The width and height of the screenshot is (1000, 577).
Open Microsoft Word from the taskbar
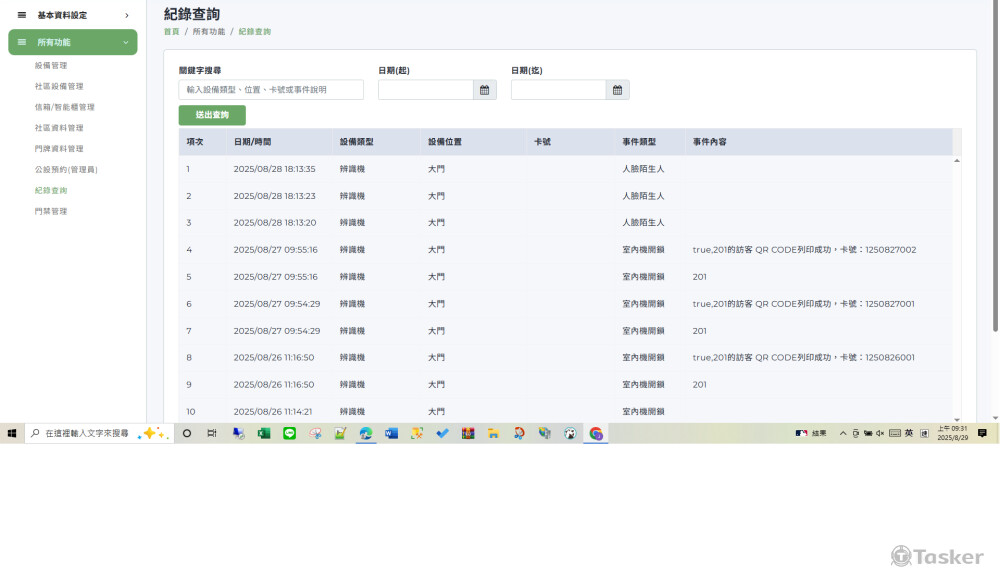pyautogui.click(x=391, y=433)
